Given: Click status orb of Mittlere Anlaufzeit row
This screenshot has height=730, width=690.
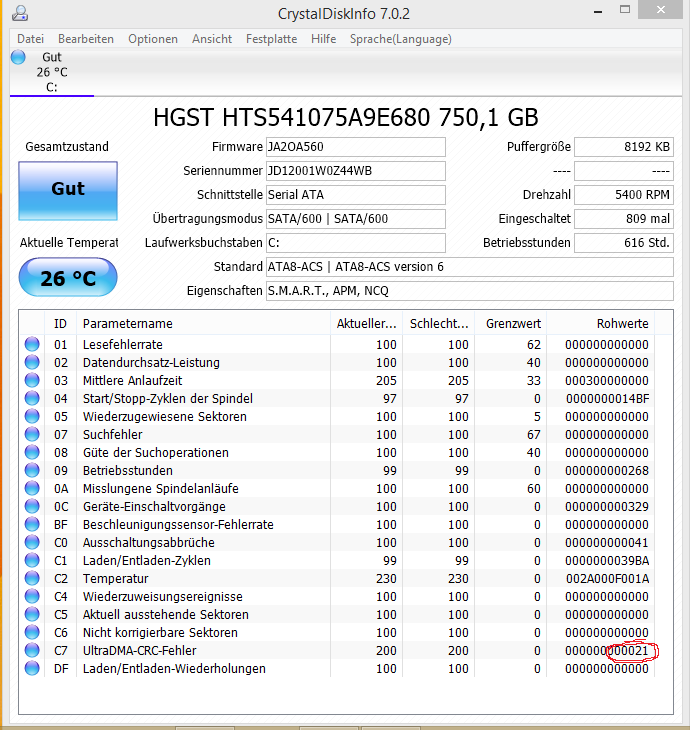Looking at the screenshot, I should pyautogui.click(x=32, y=380).
